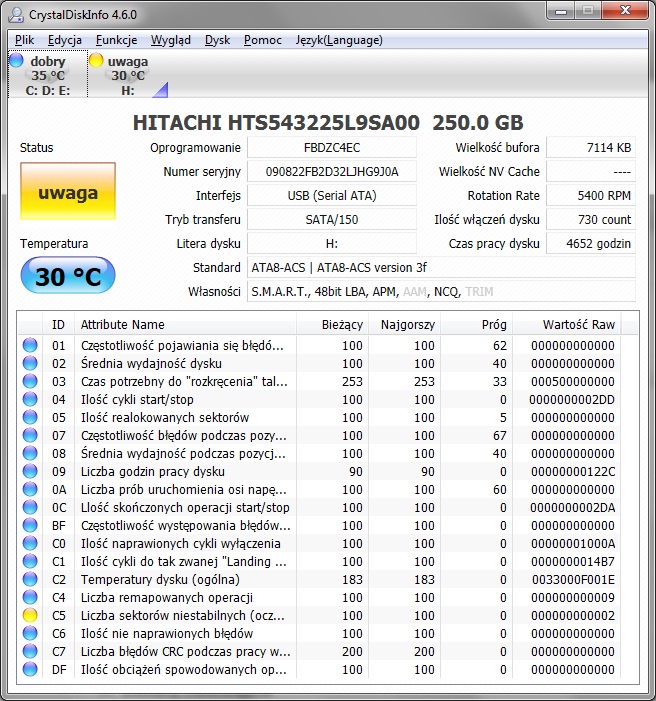656x701 pixels.
Task: Open the Język(Language) menu
Action: [339, 40]
